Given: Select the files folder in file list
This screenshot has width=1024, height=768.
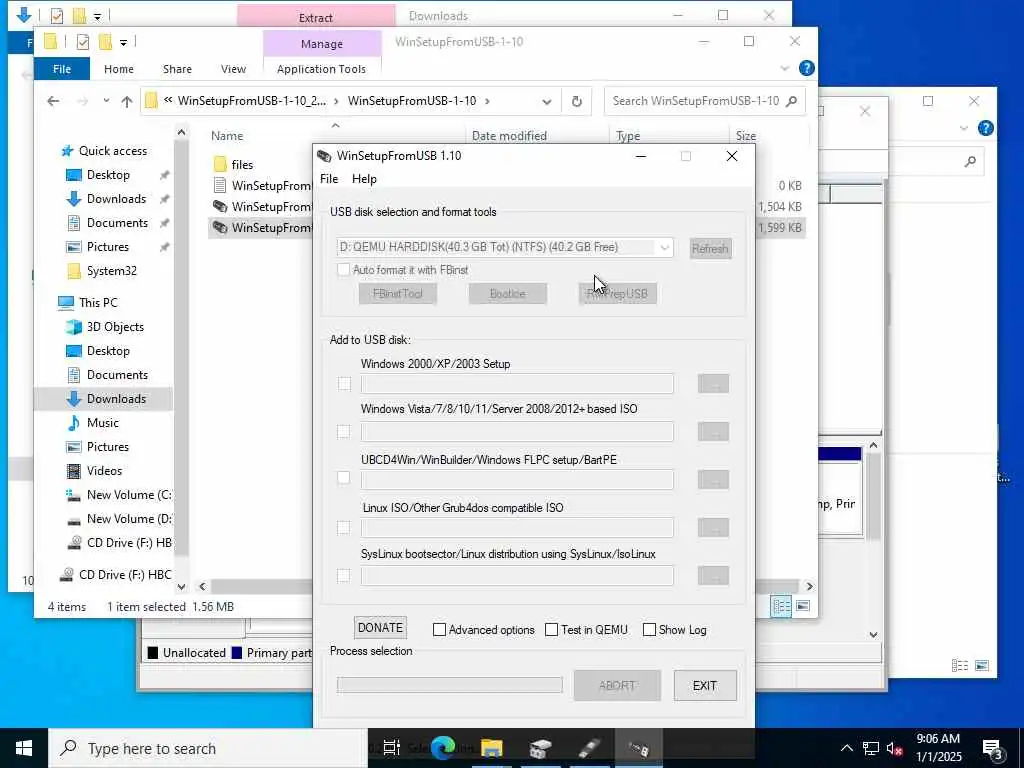Looking at the screenshot, I should coord(242,165).
